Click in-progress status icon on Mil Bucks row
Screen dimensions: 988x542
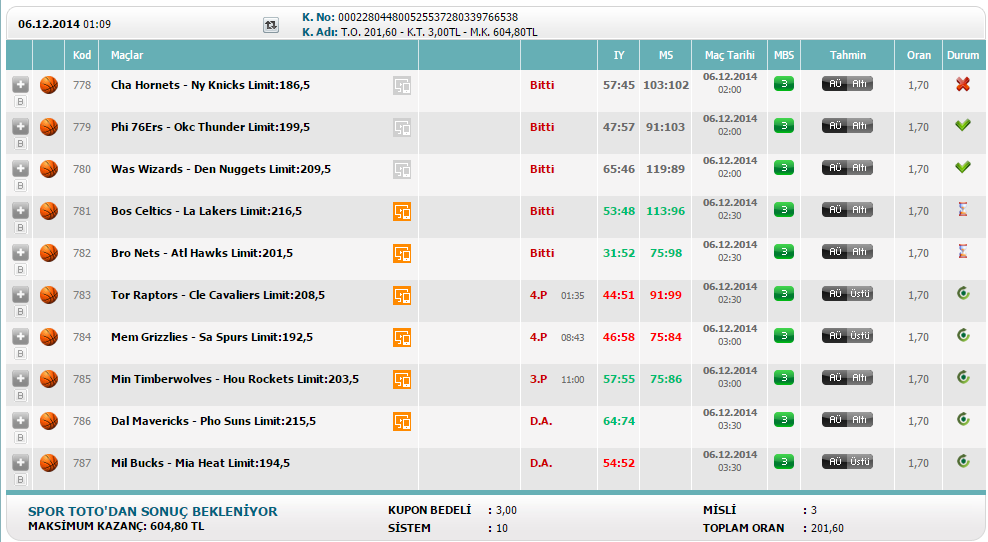pos(963,461)
